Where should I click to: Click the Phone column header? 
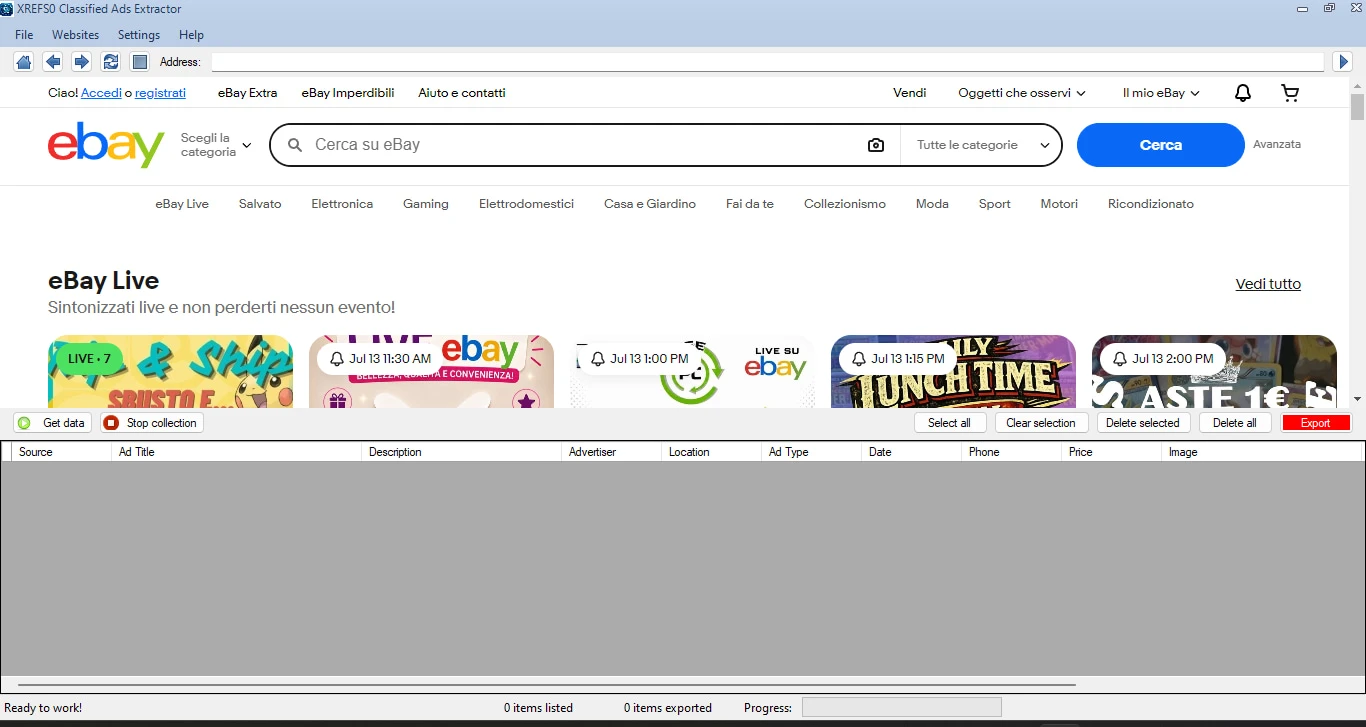(x=1011, y=452)
